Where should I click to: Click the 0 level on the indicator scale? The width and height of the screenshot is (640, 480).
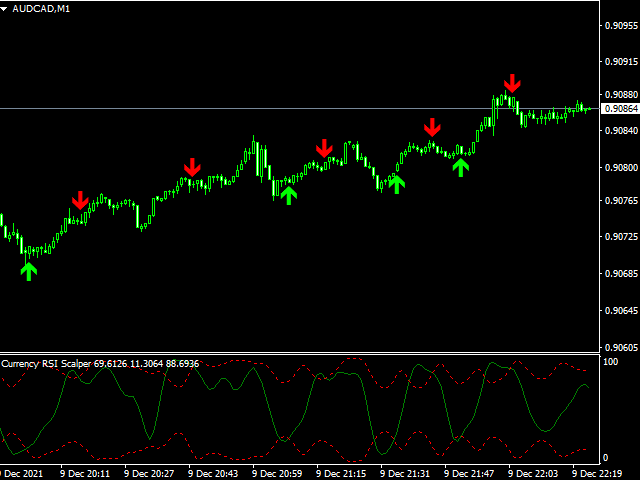coord(606,457)
